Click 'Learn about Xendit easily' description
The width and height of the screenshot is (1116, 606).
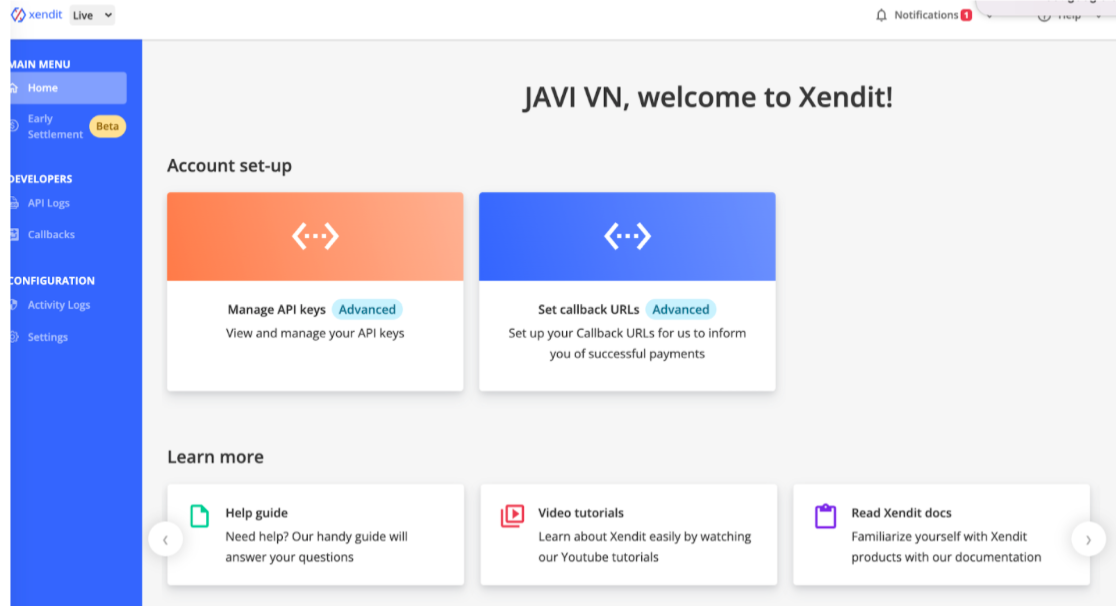tap(645, 547)
